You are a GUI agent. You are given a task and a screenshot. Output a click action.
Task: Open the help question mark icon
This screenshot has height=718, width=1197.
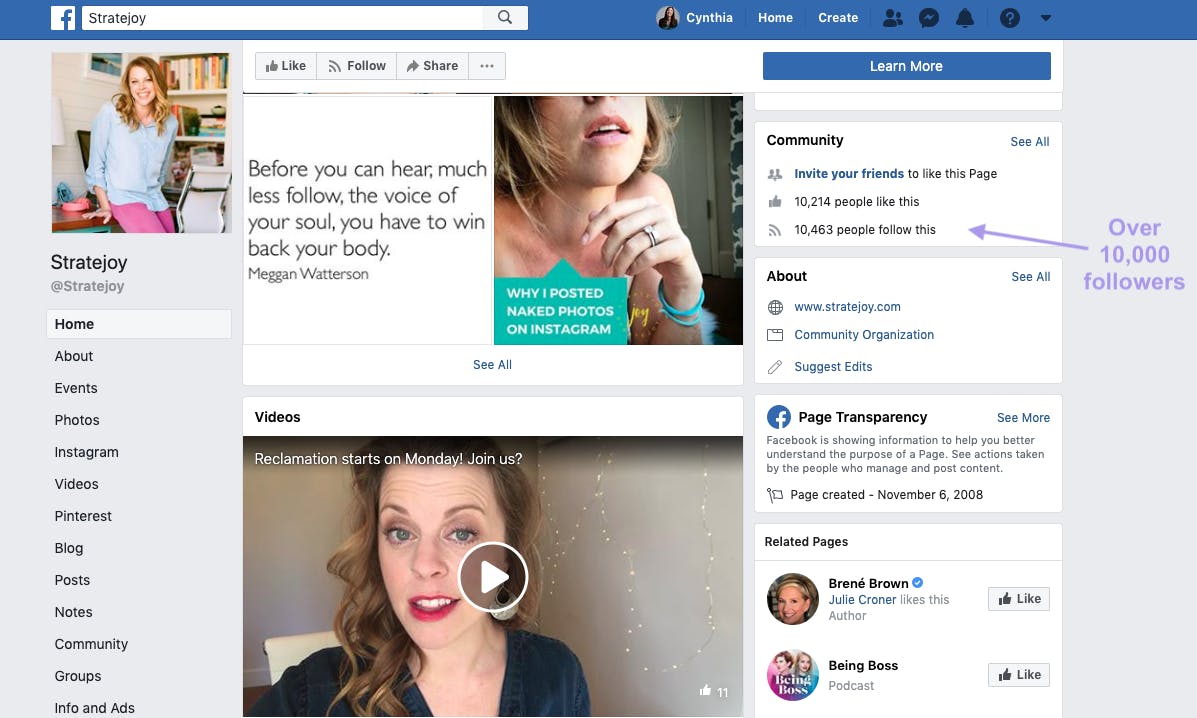pos(1009,18)
